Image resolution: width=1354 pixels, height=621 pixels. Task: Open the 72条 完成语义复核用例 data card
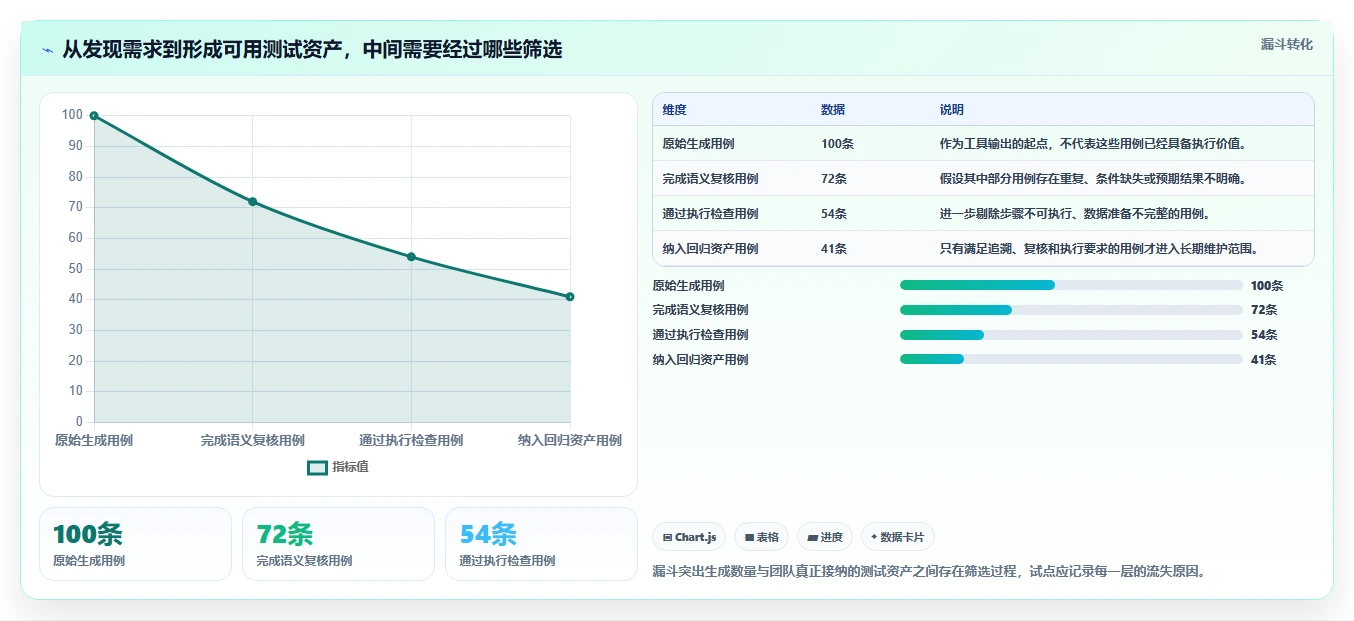click(338, 544)
